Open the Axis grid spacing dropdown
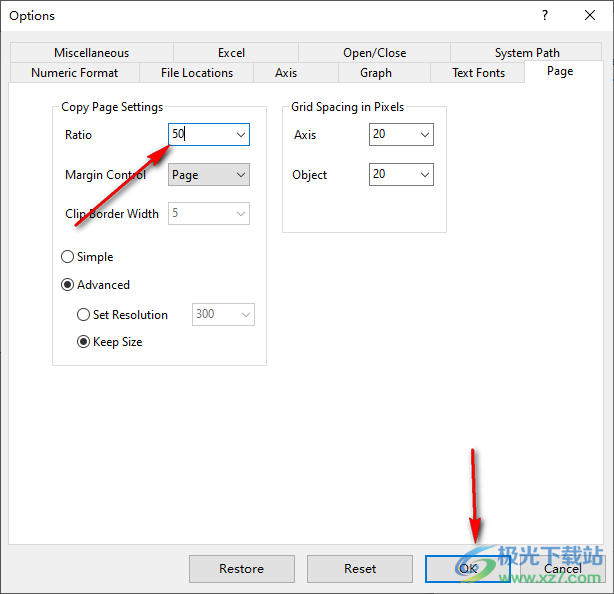 tap(425, 135)
